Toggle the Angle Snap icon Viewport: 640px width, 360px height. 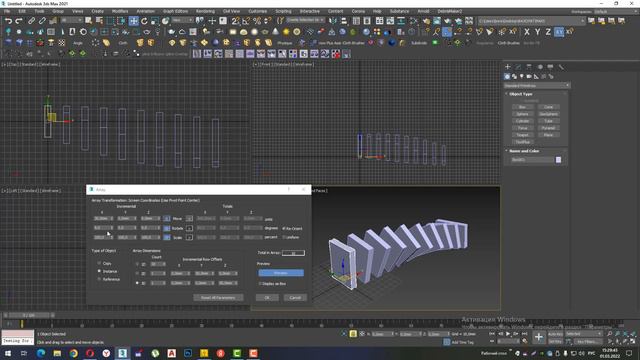coord(246,21)
